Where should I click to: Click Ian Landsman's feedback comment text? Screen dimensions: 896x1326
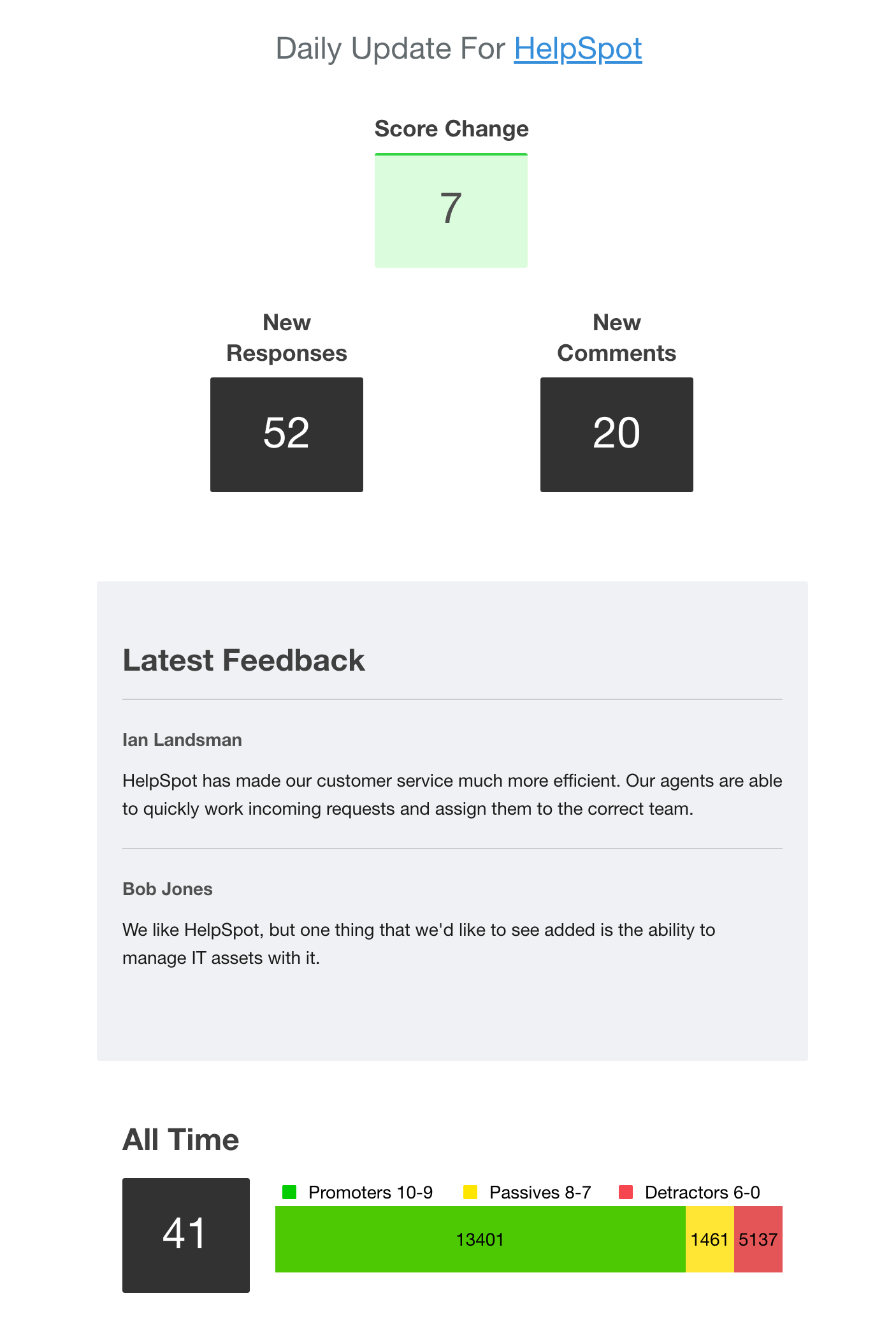[452, 794]
